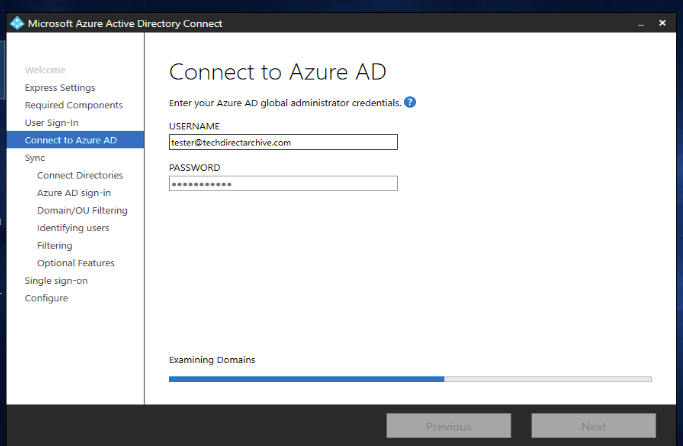Open Identifying users sub-step
The width and height of the screenshot is (683, 446).
73,228
